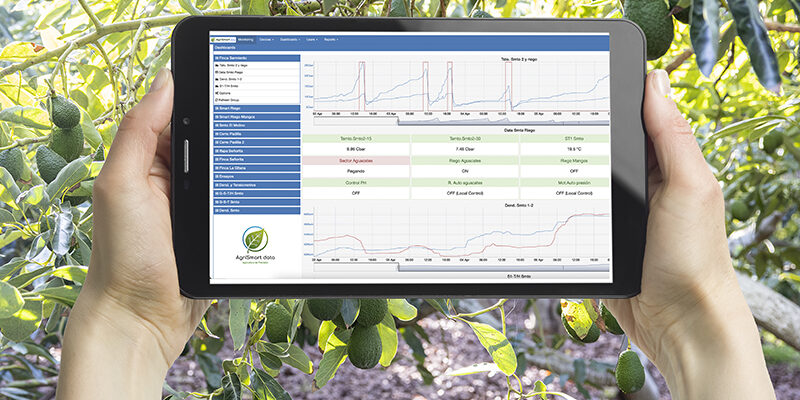Open the Monitoring menu item
Viewport: 800px width, 400px height.
[245, 39]
